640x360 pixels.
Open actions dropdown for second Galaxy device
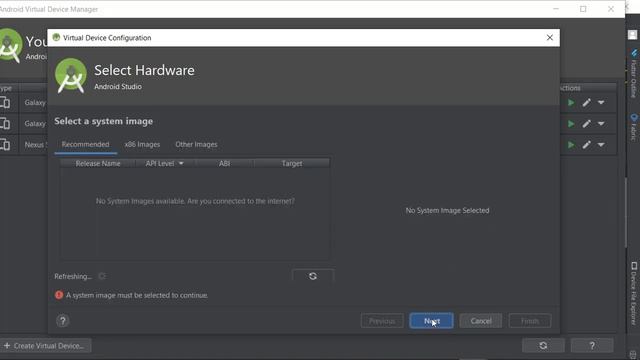click(601, 124)
